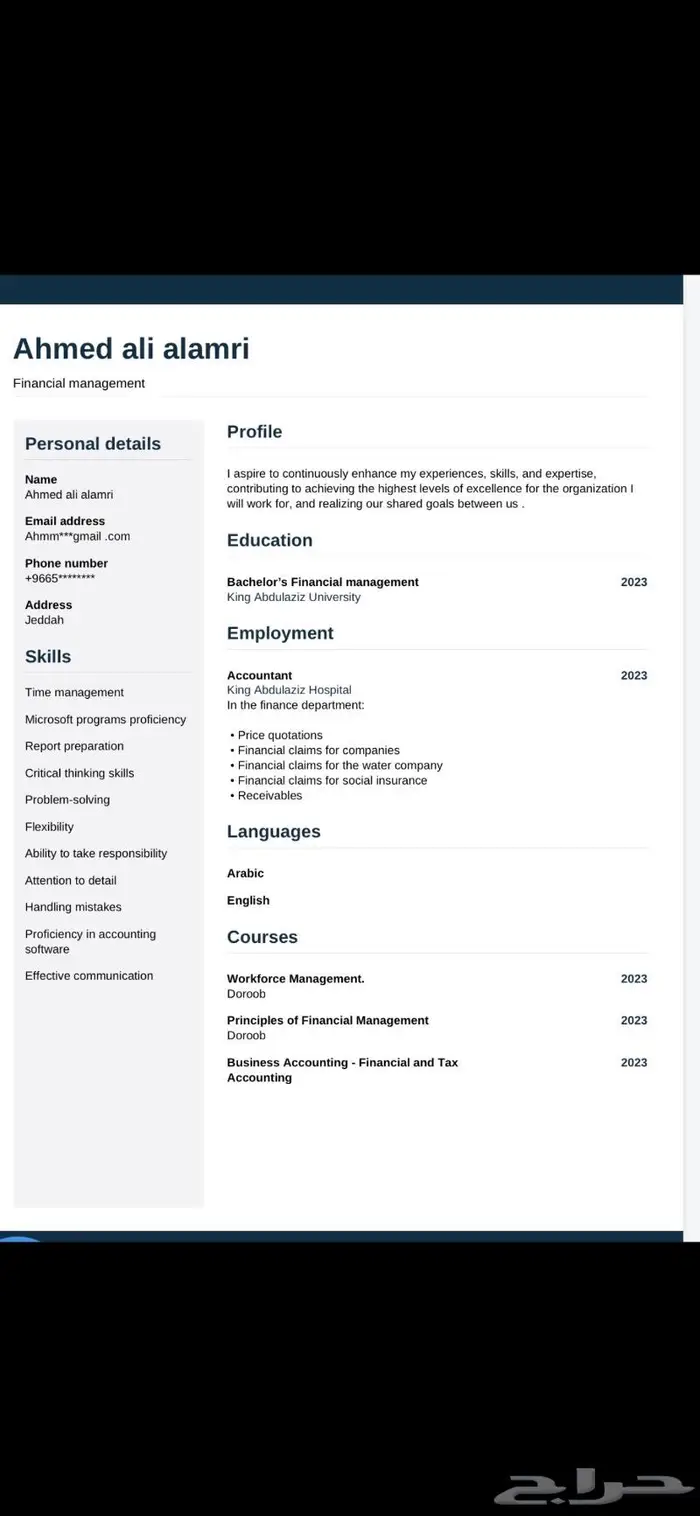Click the Profile section heading
Viewport: 700px width, 1516px height.
tap(254, 432)
